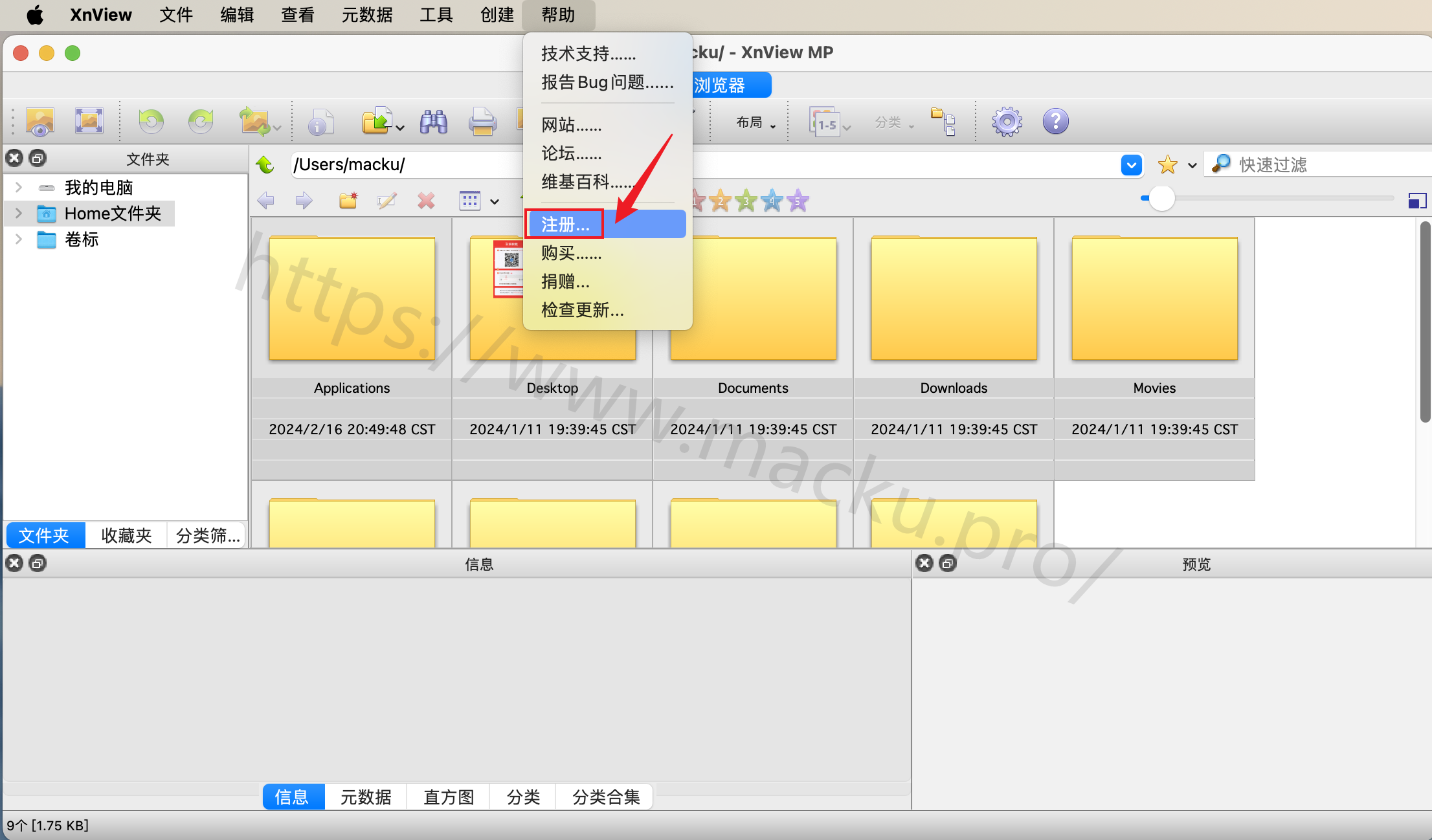1432x840 pixels.
Task: Expand the Home文件夹 tree node
Action: coord(18,214)
